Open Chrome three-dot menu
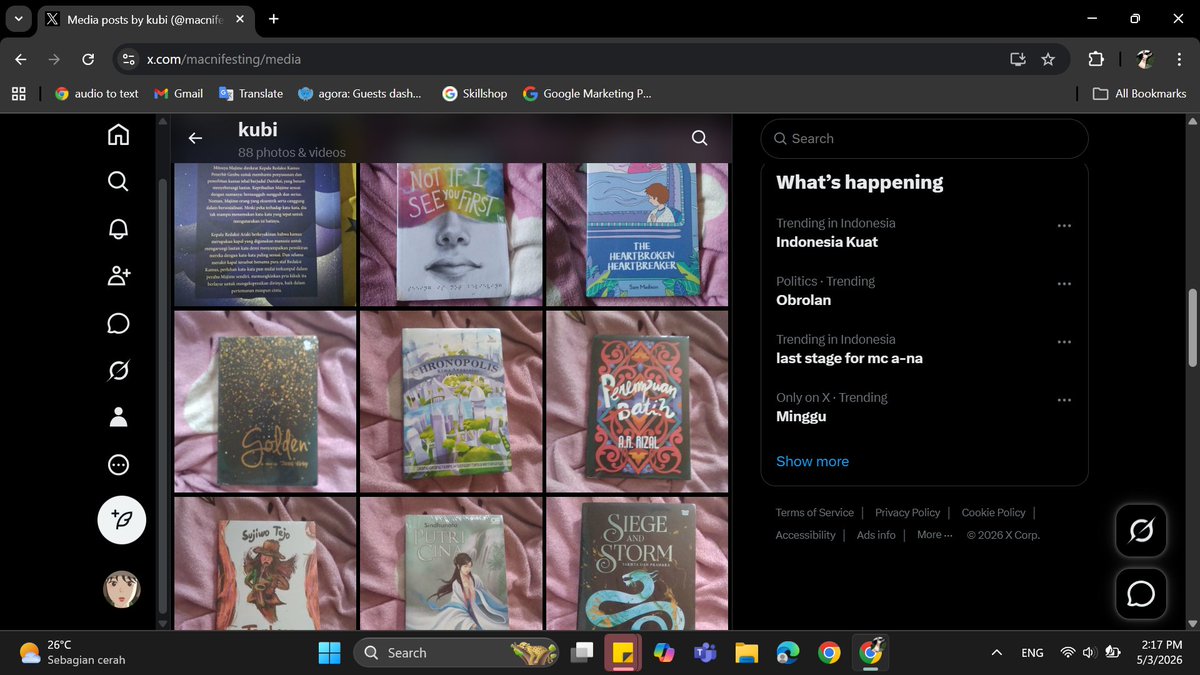1200x675 pixels. click(1180, 59)
